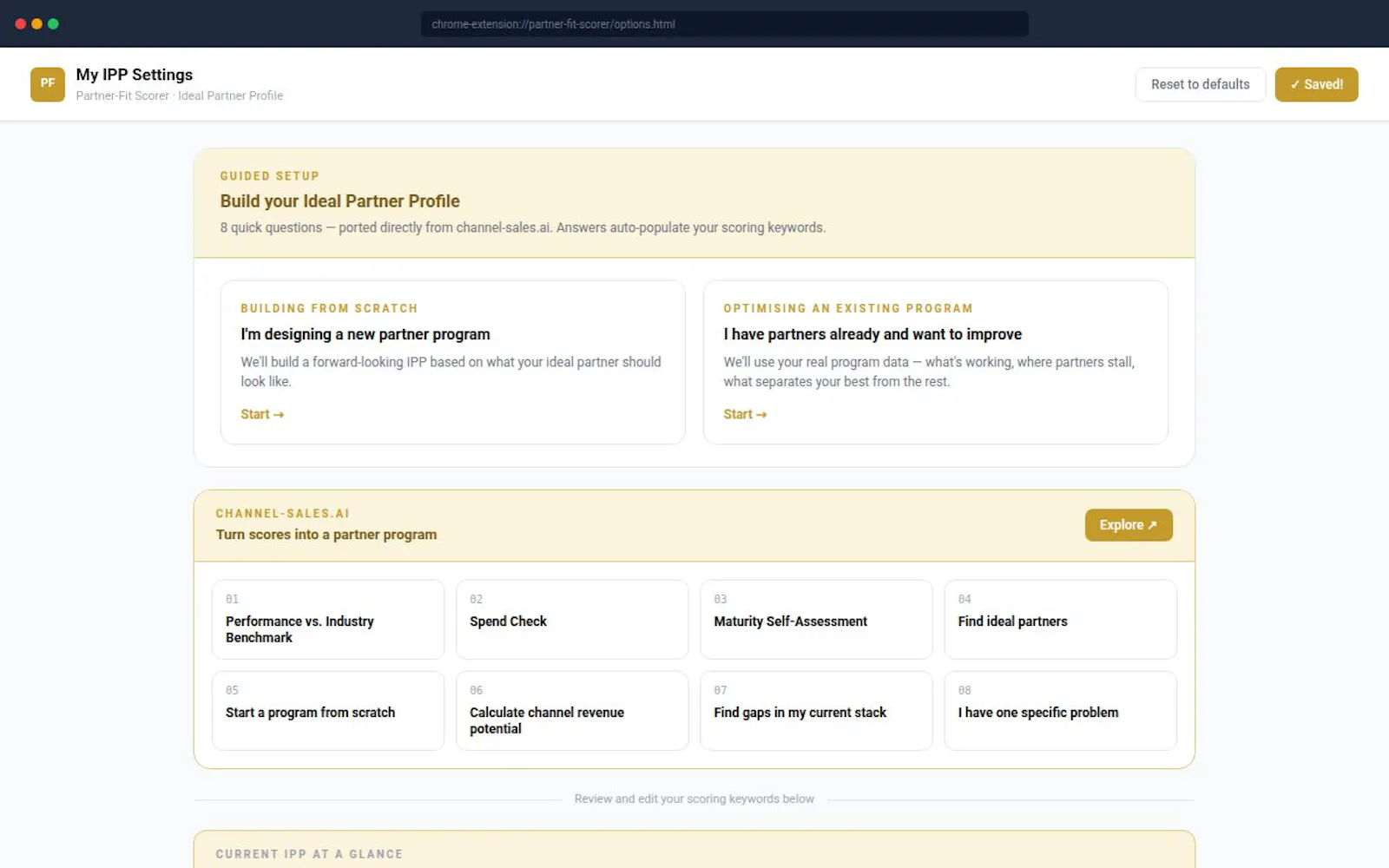Click the '8 quick questions' description text
This screenshot has height=868, width=1389.
(523, 227)
